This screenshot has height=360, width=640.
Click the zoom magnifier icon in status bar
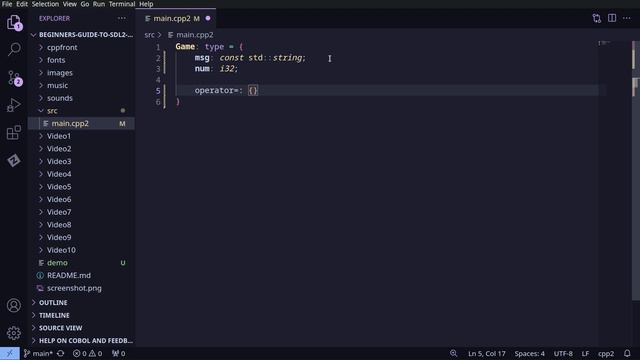[x=453, y=353]
